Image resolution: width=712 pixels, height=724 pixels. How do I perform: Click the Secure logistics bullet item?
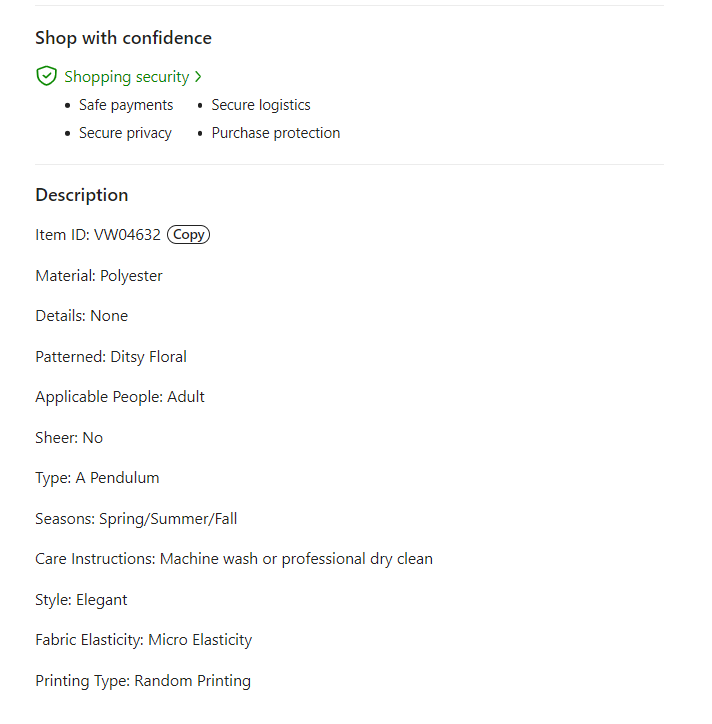pos(261,105)
